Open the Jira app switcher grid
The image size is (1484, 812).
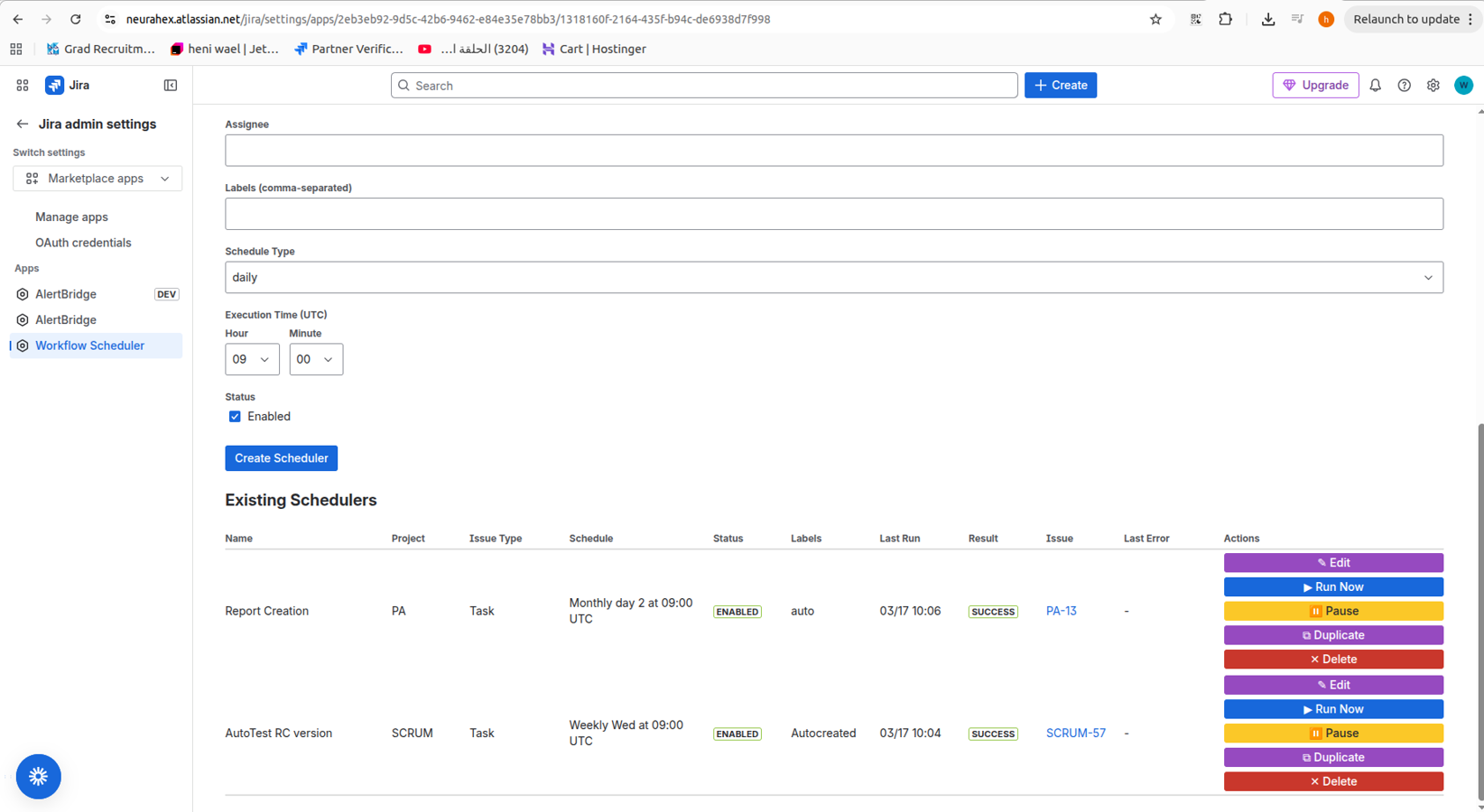coord(23,86)
